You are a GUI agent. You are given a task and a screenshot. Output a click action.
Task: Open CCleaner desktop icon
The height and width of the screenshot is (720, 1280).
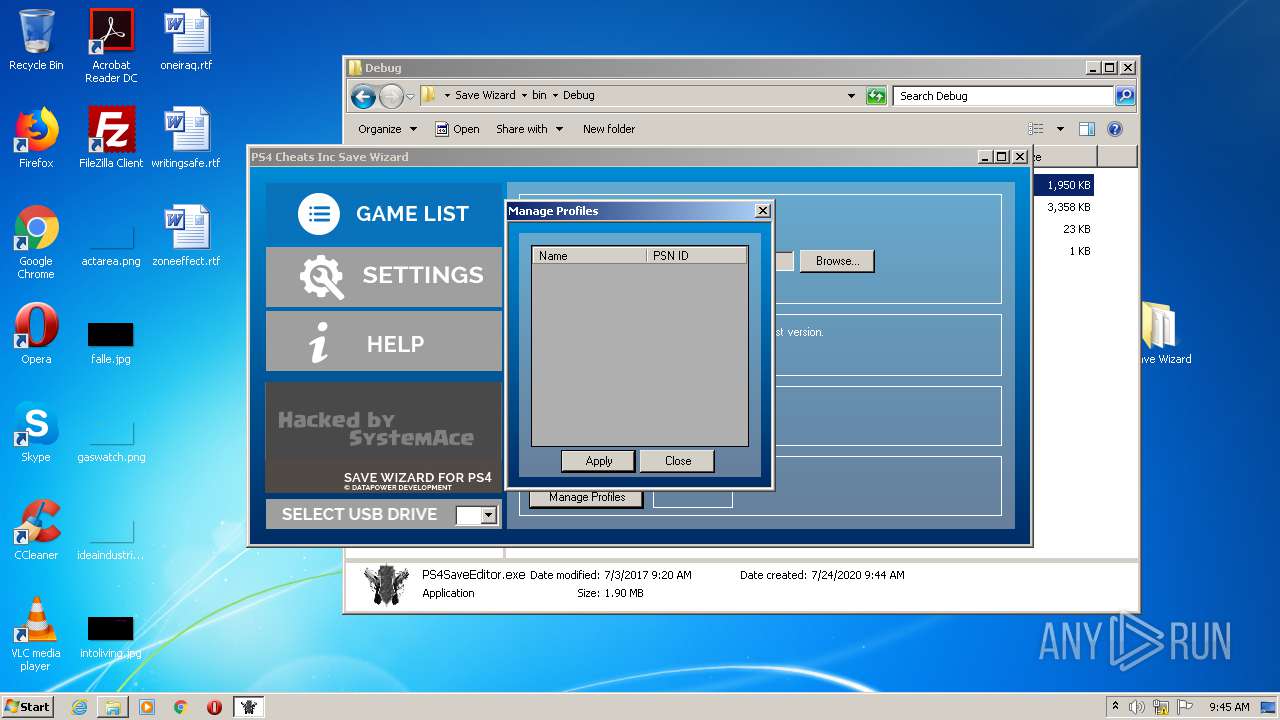point(36,530)
